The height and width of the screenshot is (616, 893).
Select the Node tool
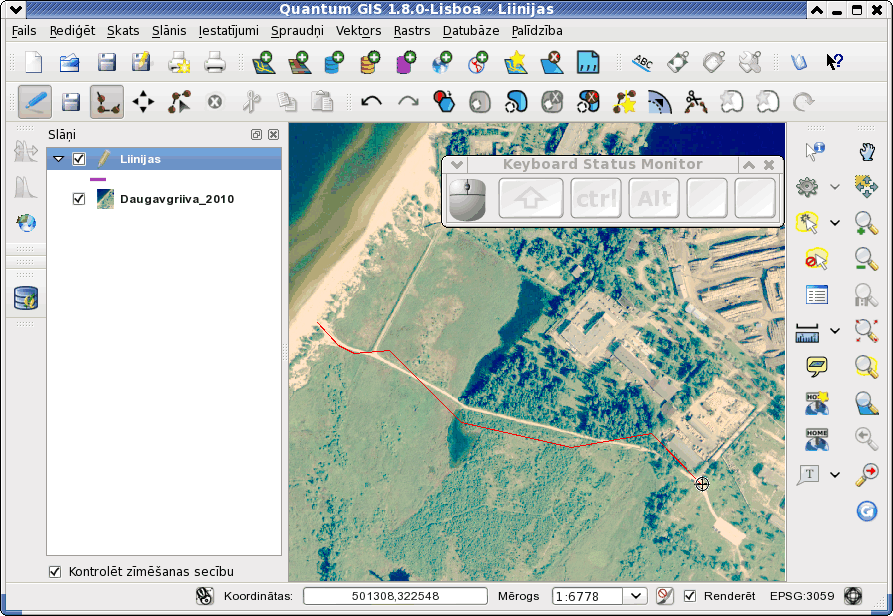tap(179, 102)
